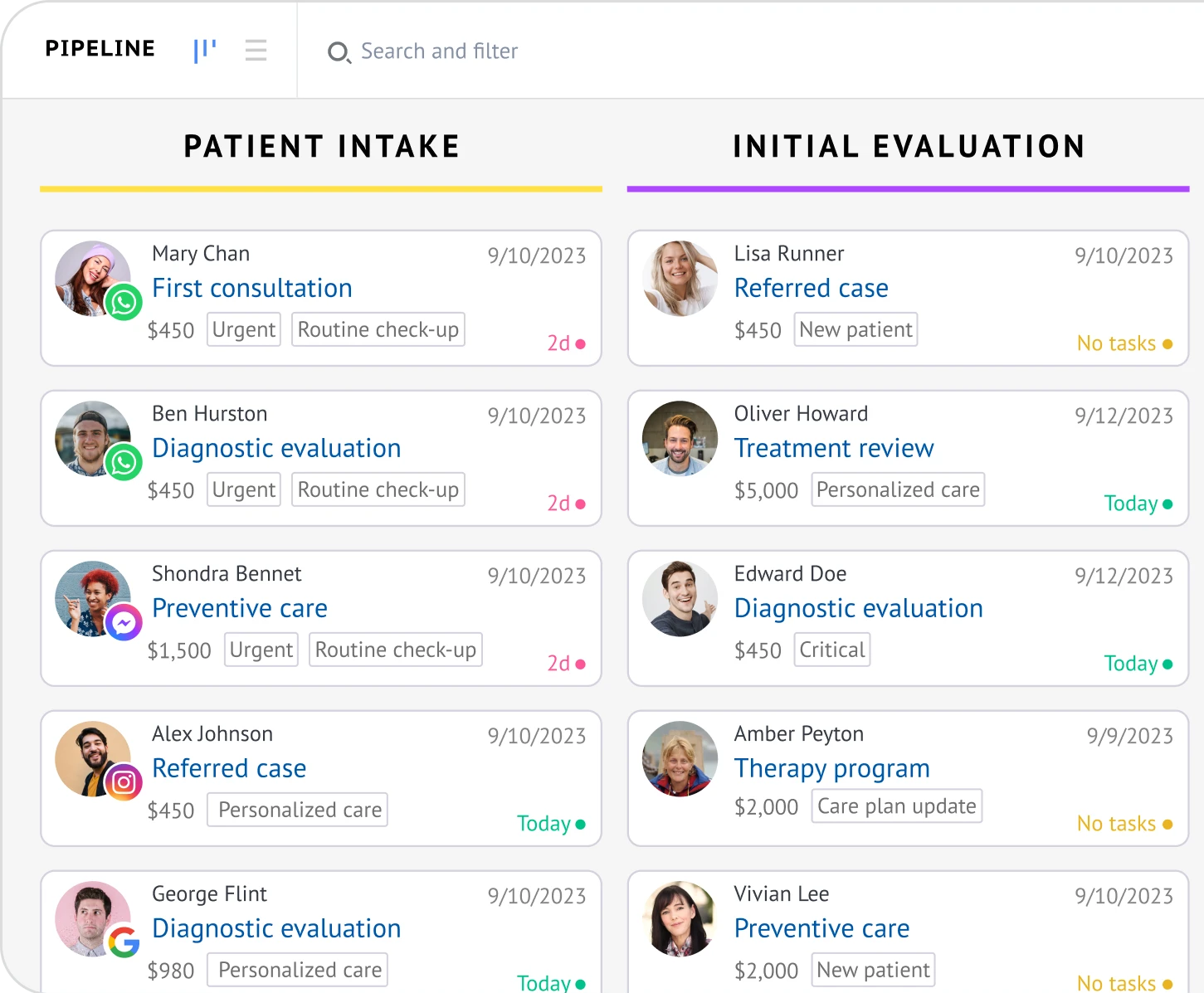Click Lisa Runner's profile photo
The height and width of the screenshot is (993, 1204).
(680, 279)
